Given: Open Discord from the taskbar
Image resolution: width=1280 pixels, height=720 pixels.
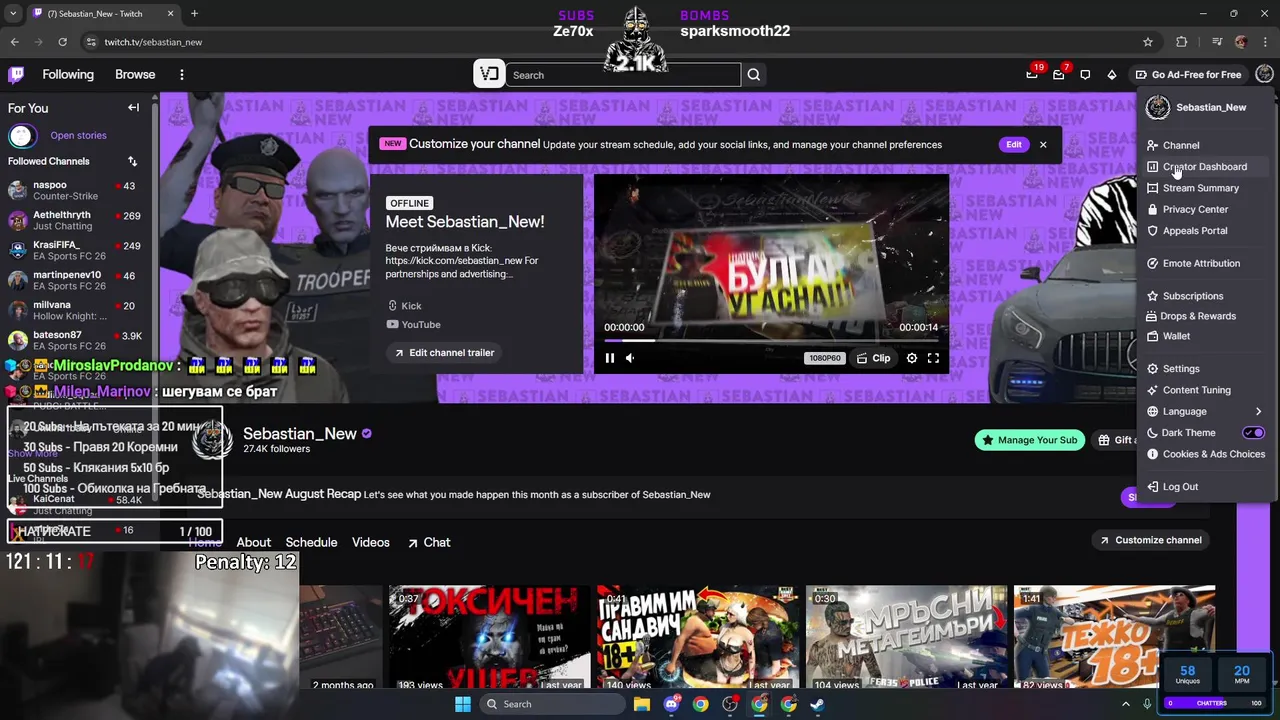Looking at the screenshot, I should click(671, 704).
